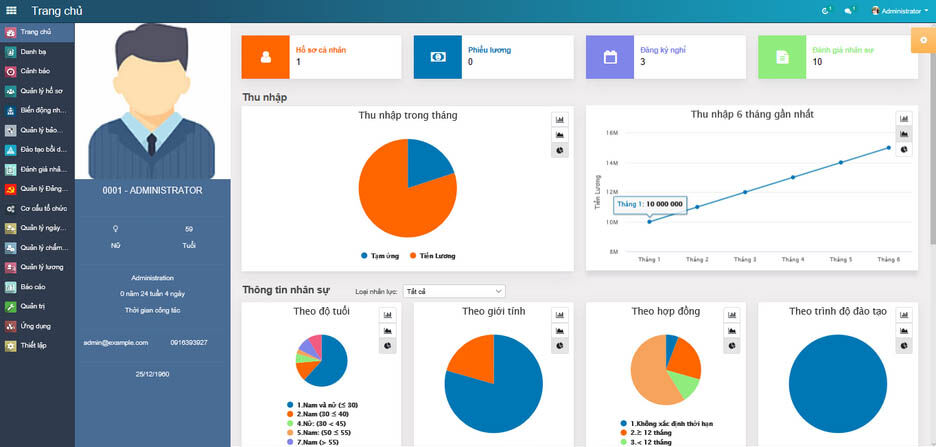Open the Đăng ký nghỉ card
The height and width of the screenshot is (447, 937).
click(666, 57)
